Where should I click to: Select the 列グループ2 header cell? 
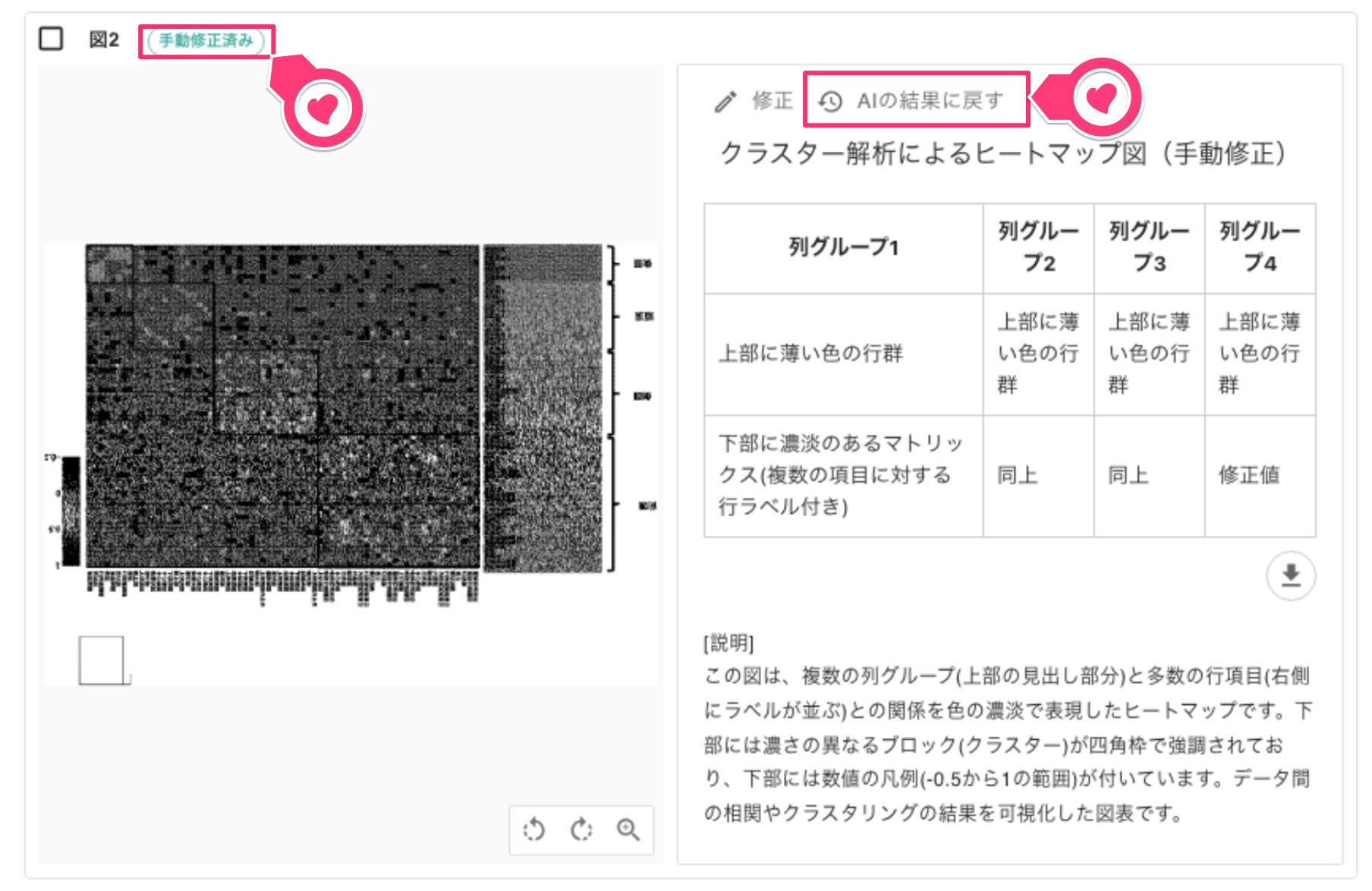pyautogui.click(x=1038, y=247)
